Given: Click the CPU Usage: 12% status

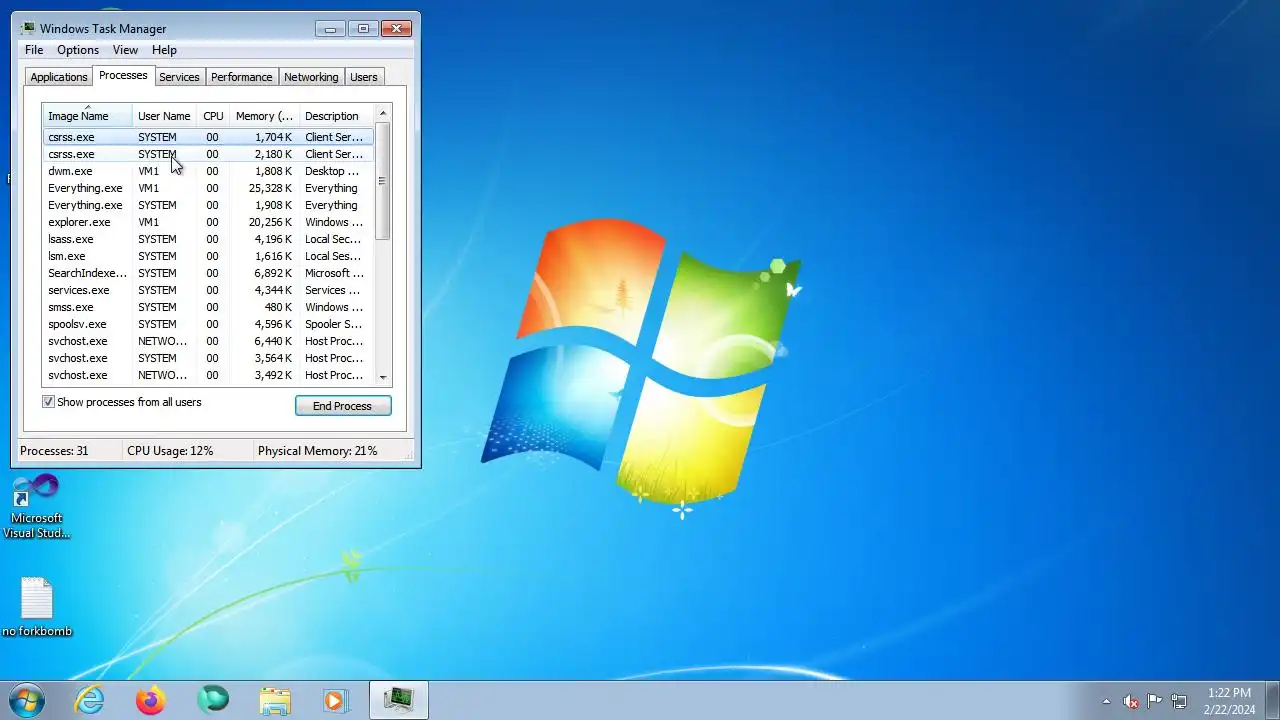Looking at the screenshot, I should coord(170,451).
